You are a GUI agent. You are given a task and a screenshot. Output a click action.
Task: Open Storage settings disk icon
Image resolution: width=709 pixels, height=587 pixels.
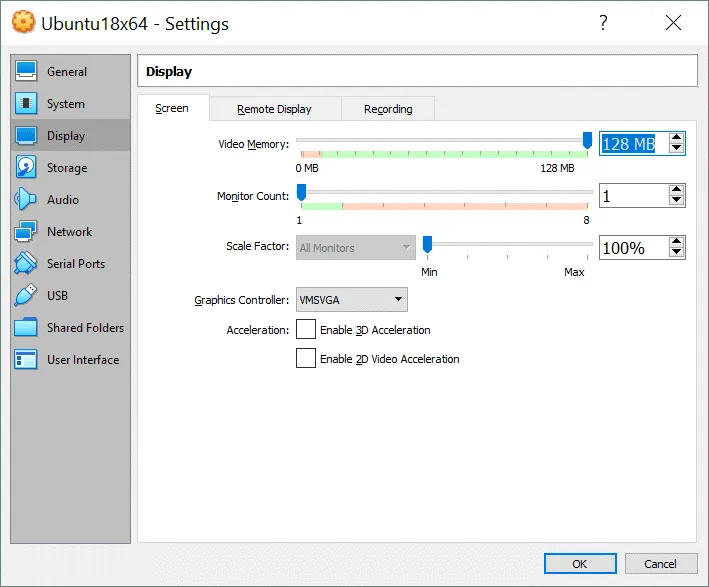[27, 168]
